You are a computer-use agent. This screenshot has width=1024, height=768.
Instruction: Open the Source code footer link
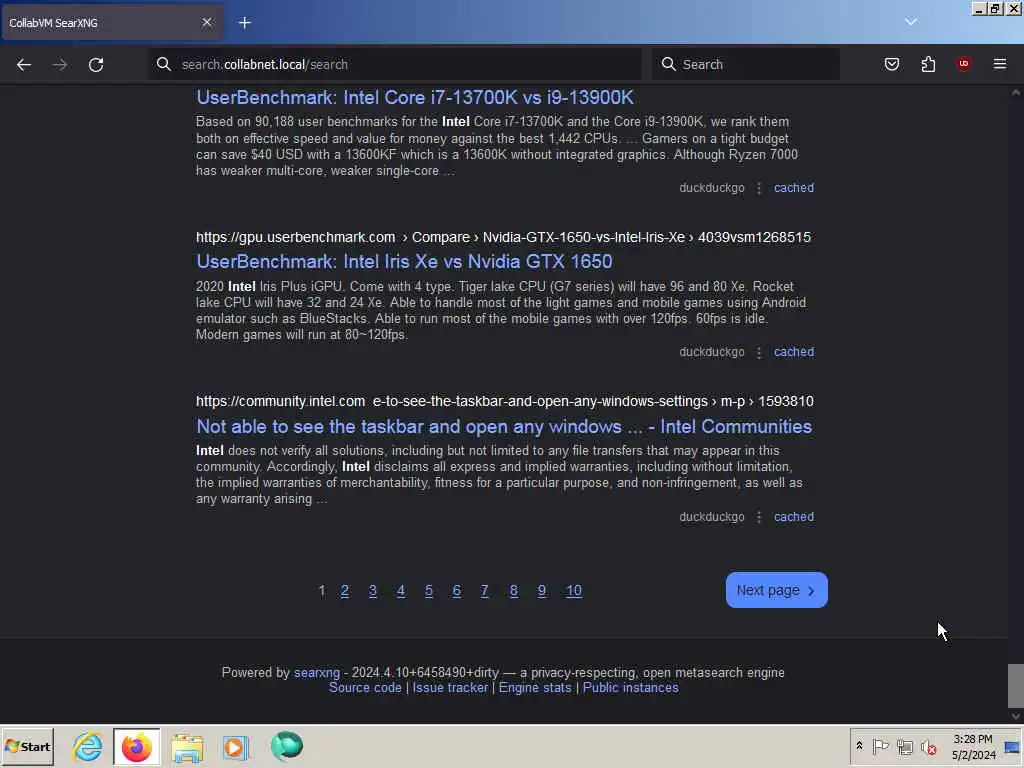point(365,688)
